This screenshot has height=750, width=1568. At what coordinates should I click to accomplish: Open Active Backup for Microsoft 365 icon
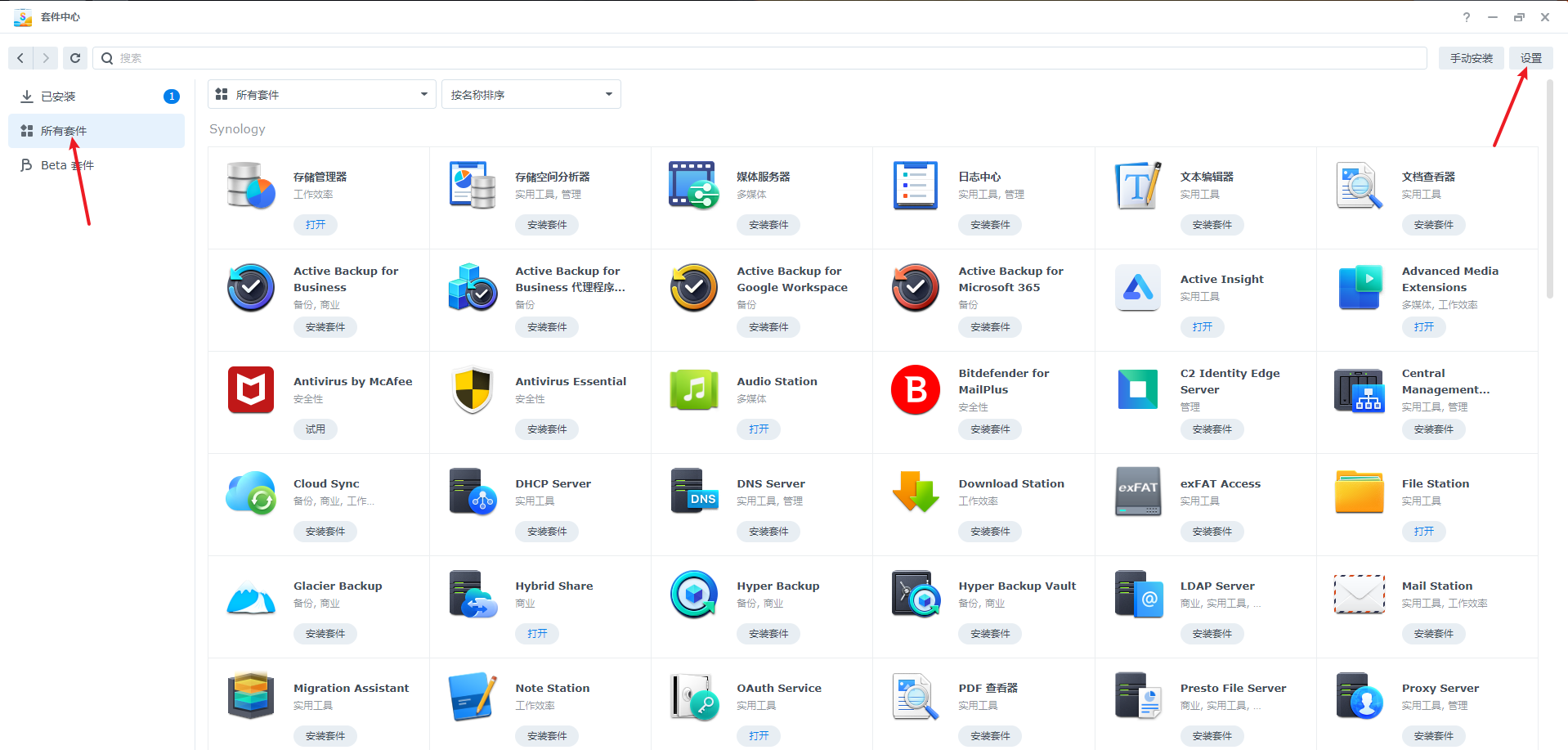point(915,287)
